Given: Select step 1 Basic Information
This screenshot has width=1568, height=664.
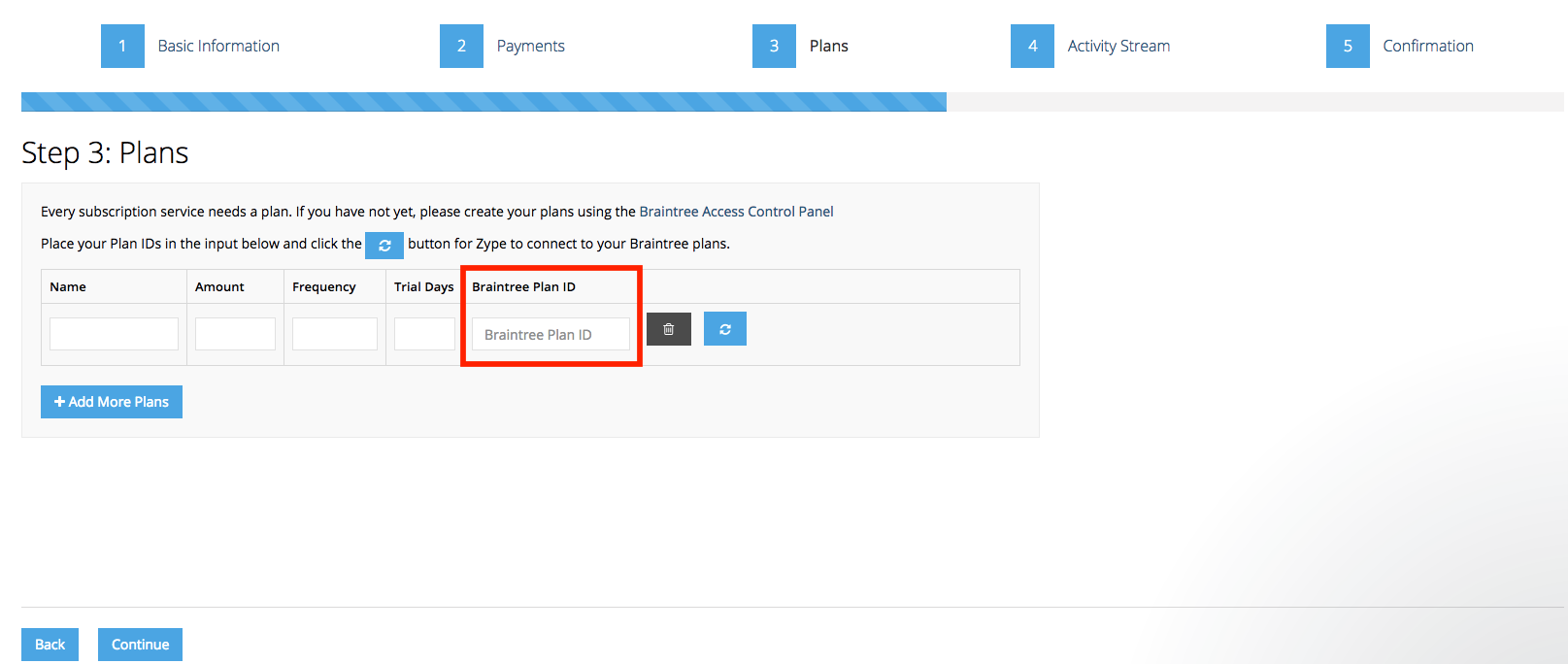Looking at the screenshot, I should (190, 46).
